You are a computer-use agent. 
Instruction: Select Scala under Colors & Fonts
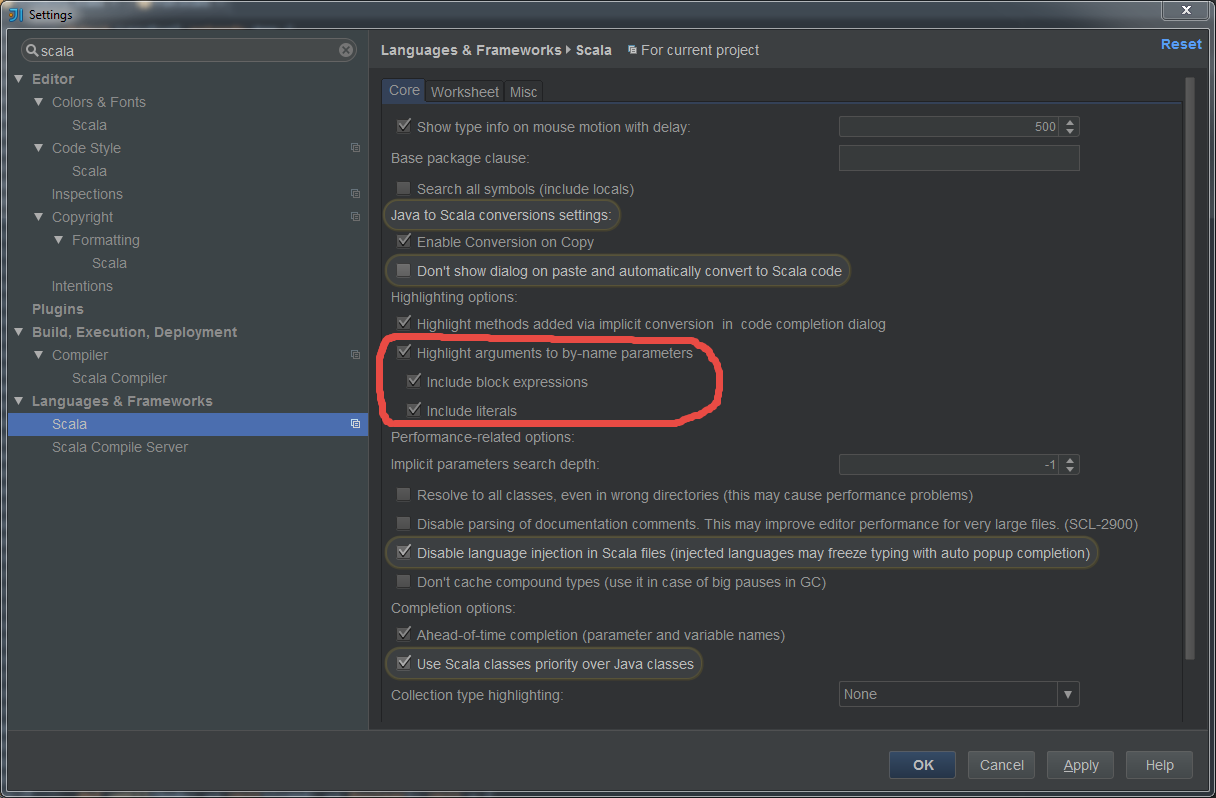(x=89, y=125)
